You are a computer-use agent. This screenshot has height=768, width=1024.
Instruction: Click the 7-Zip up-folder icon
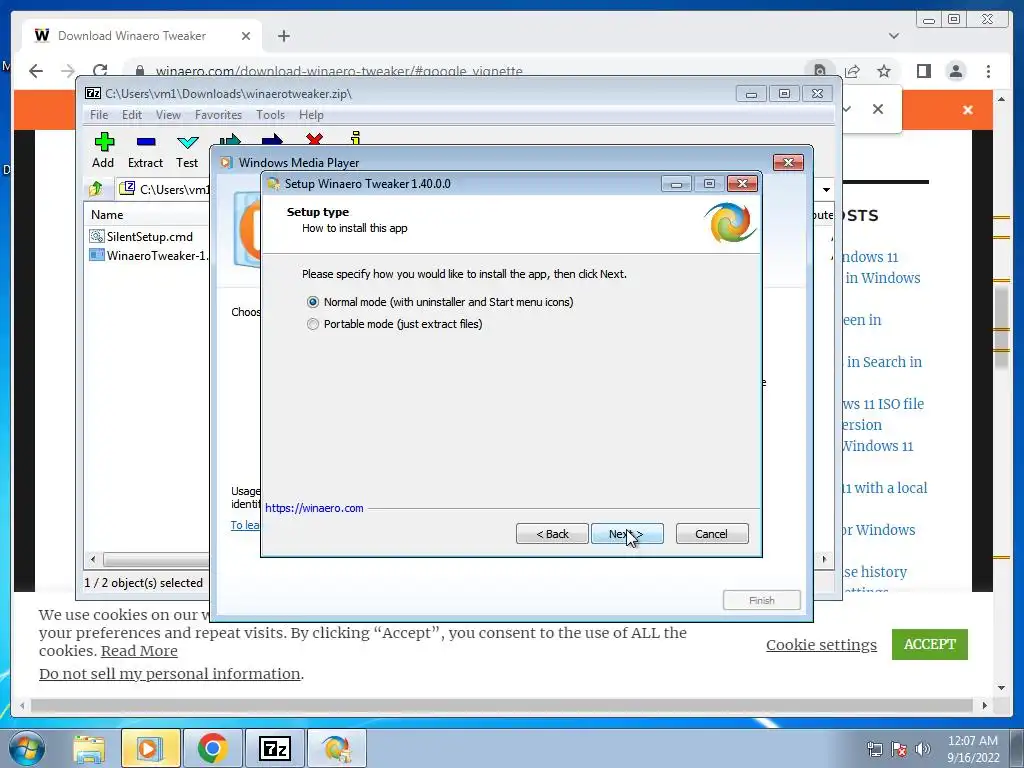tap(96, 189)
